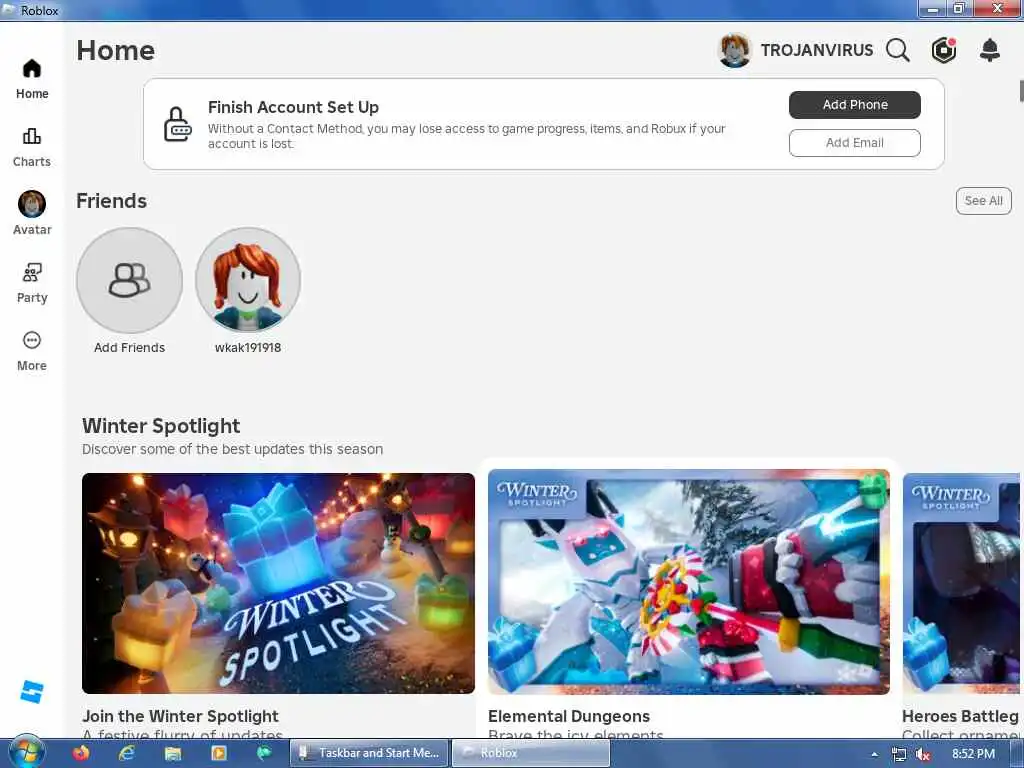1024x768 pixels.
Task: Open Charts from the sidebar
Action: 32,148
